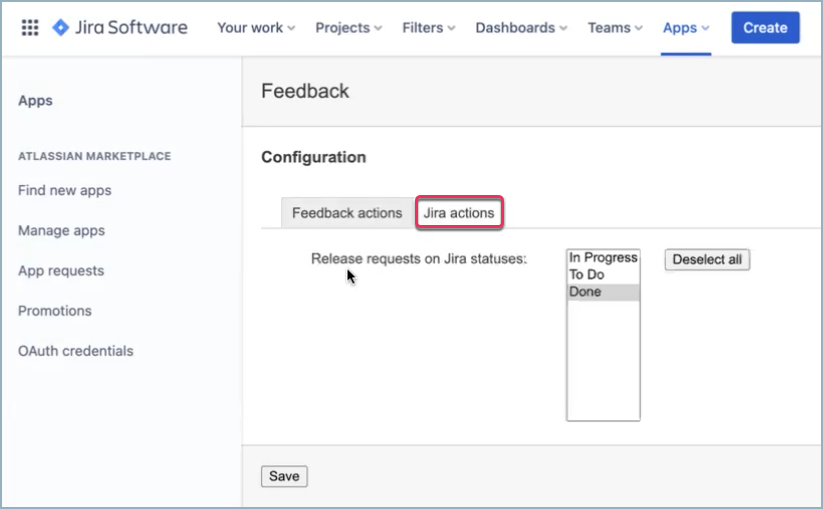The image size is (823, 509).
Task: Click the Atlassian Marketplace section label
Action: [x=94, y=156]
